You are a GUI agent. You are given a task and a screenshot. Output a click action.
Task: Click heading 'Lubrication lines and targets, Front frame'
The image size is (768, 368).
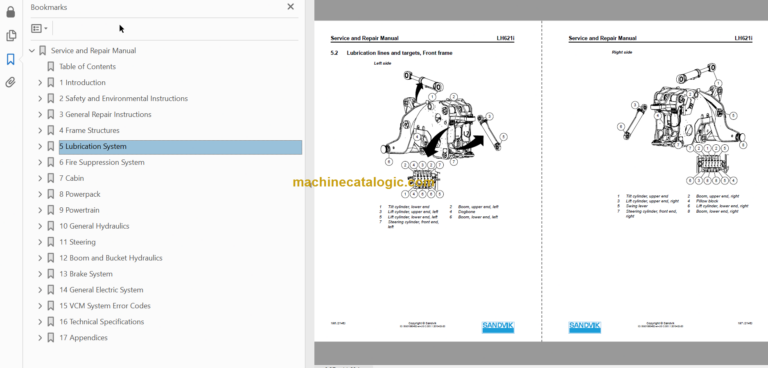pos(399,53)
